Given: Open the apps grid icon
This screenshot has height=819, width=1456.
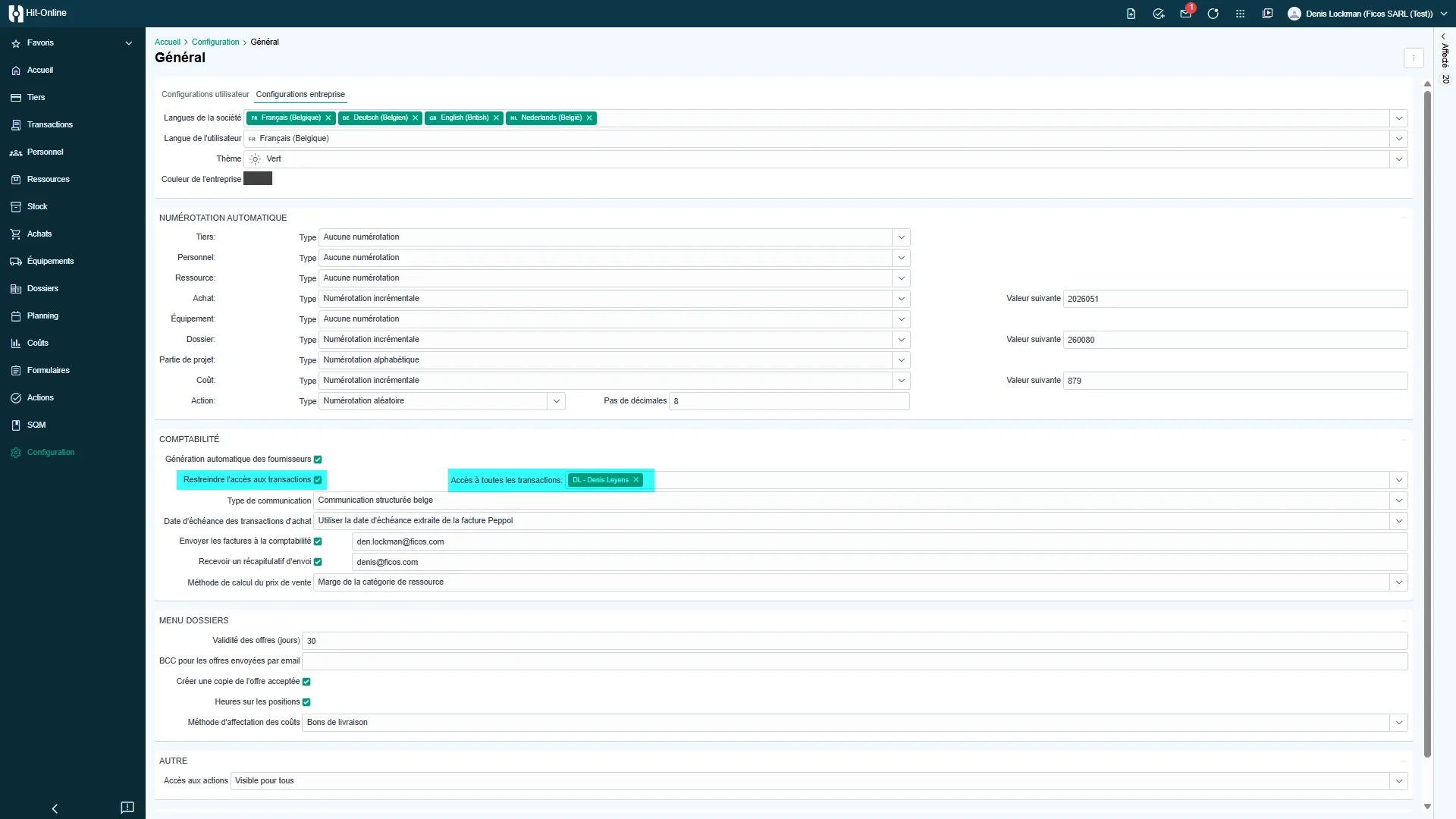Looking at the screenshot, I should coord(1240,14).
